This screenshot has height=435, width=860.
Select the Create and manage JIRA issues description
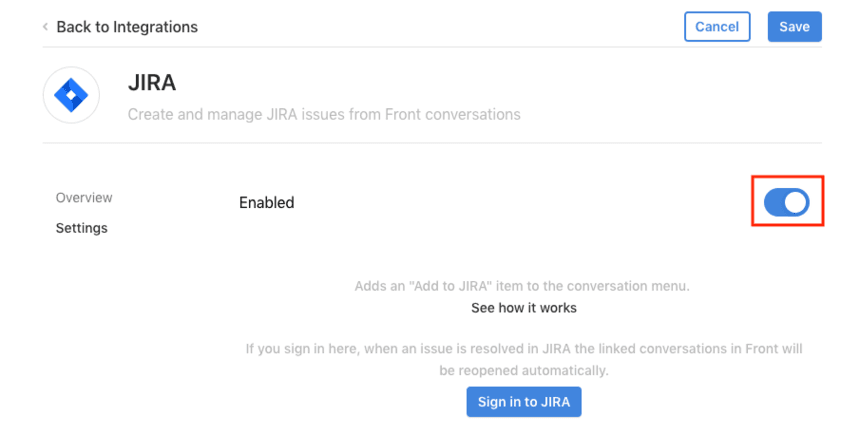point(324,115)
